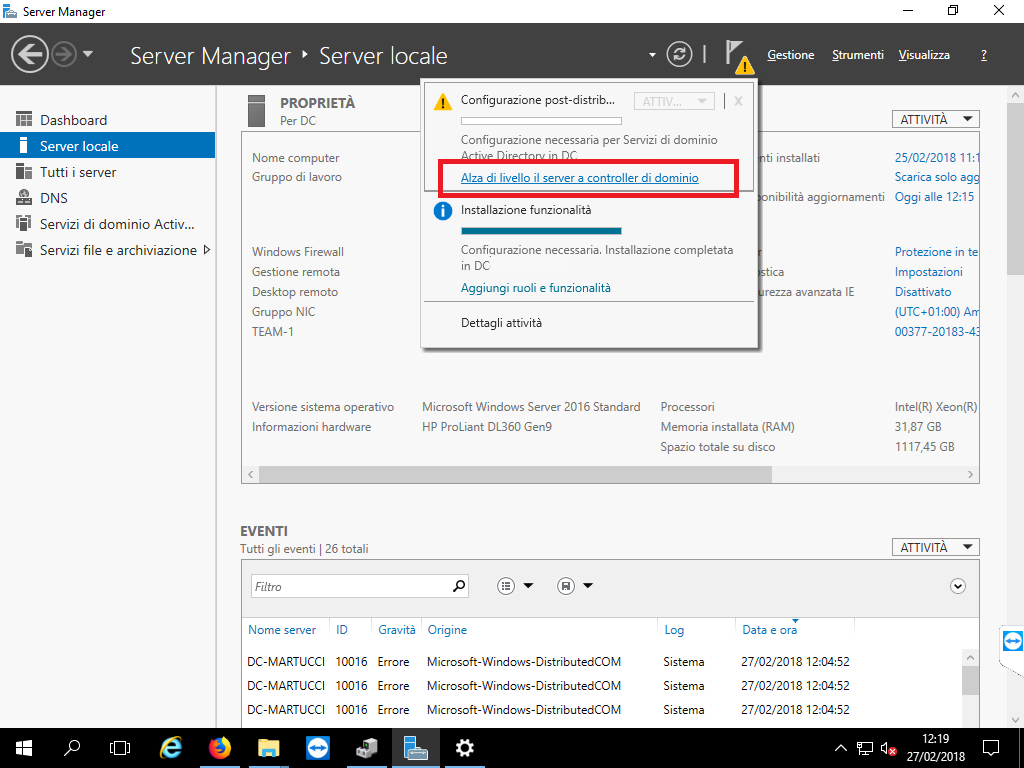1024x768 pixels.
Task: Click the blue info icon for Installazione funzionalità
Action: [x=443, y=211]
